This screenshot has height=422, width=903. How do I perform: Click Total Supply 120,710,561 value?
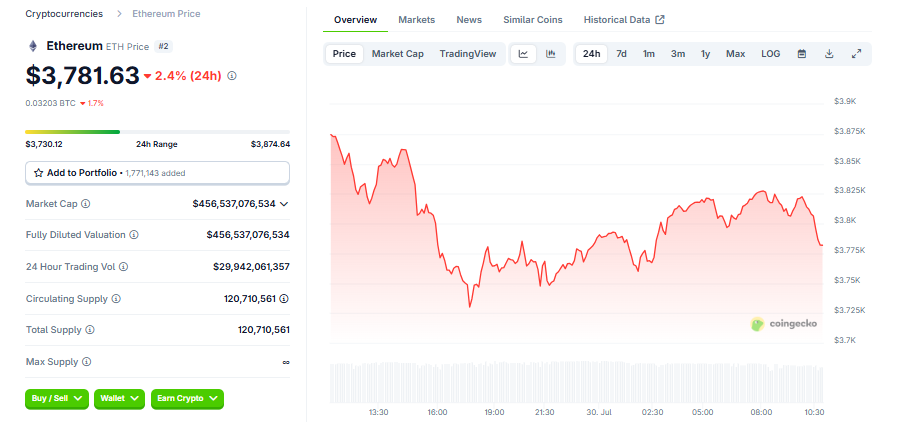[264, 330]
